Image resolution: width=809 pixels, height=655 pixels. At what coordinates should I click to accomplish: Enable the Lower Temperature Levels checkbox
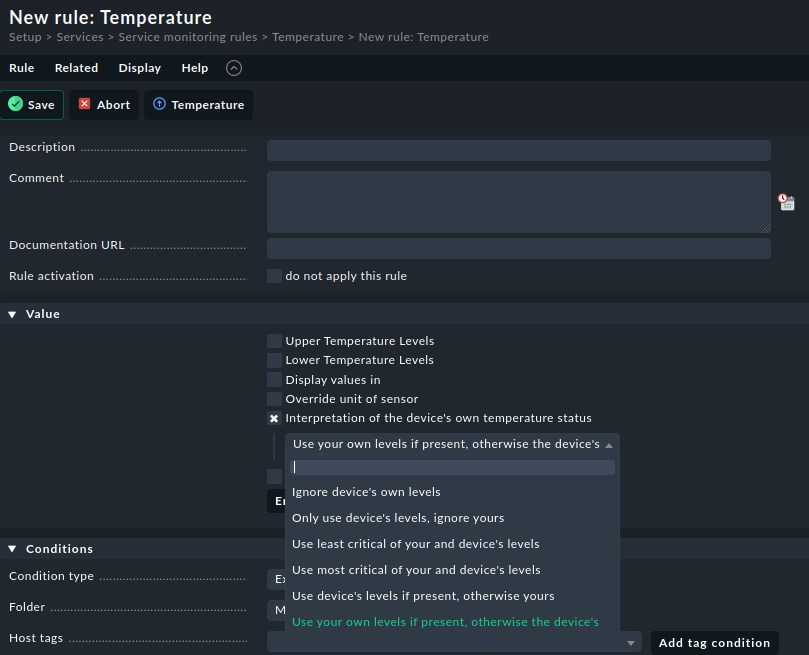pos(274,360)
